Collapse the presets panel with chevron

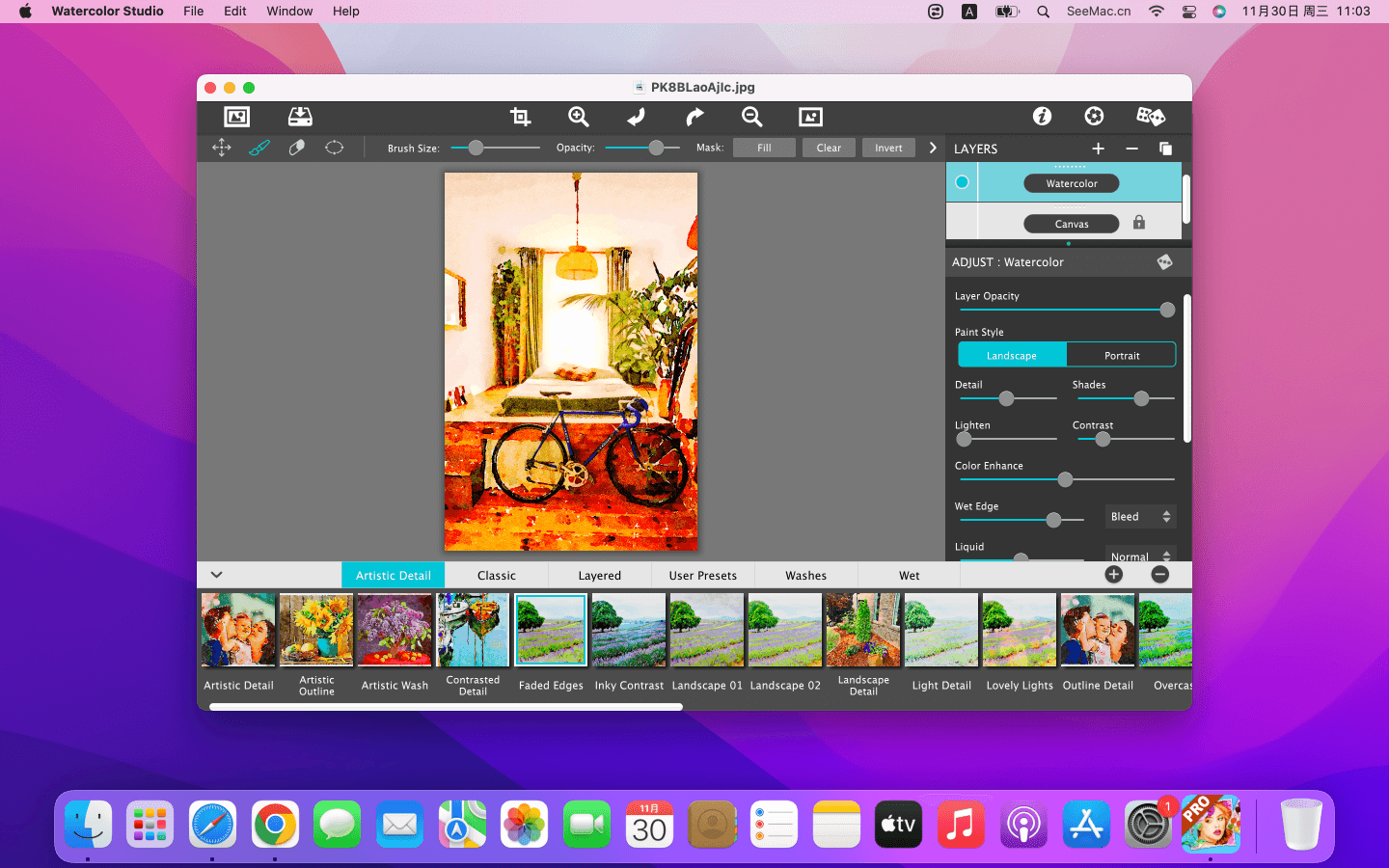pyautogui.click(x=216, y=575)
